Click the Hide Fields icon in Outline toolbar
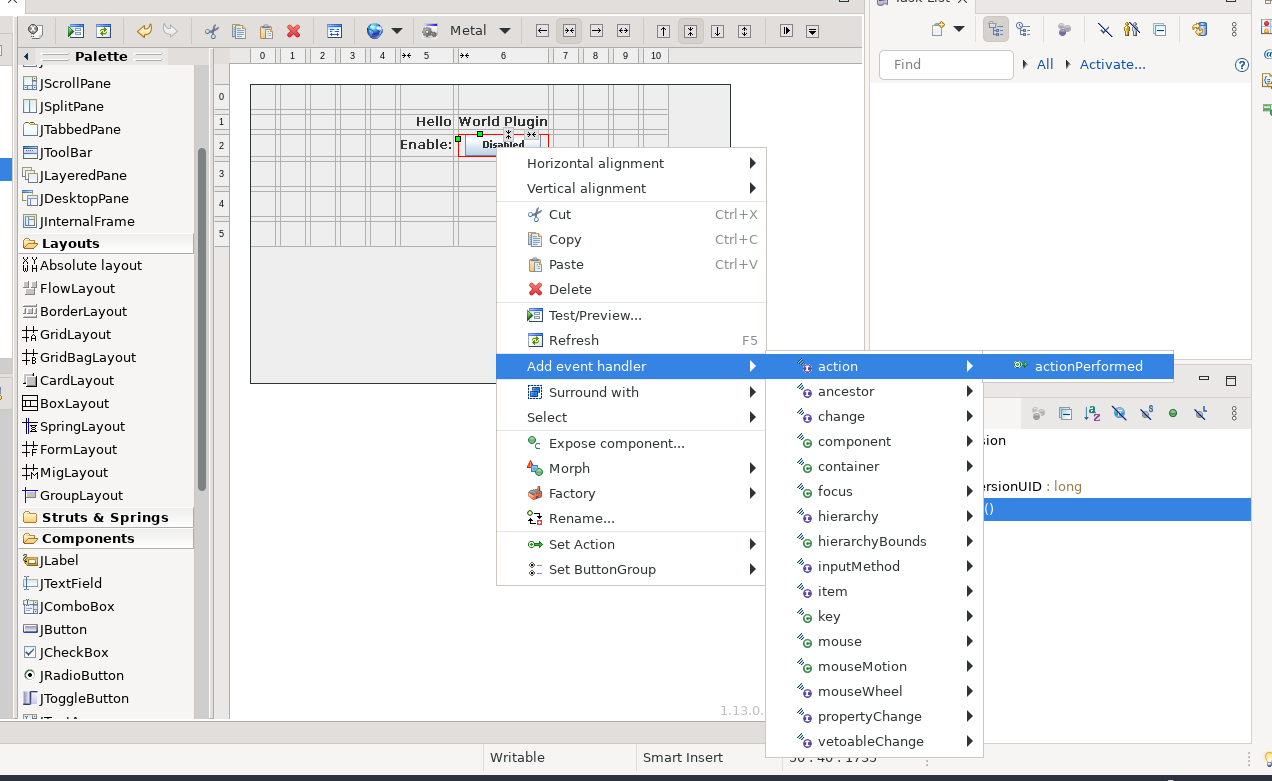Viewport: 1272px width, 781px height. (x=1119, y=413)
